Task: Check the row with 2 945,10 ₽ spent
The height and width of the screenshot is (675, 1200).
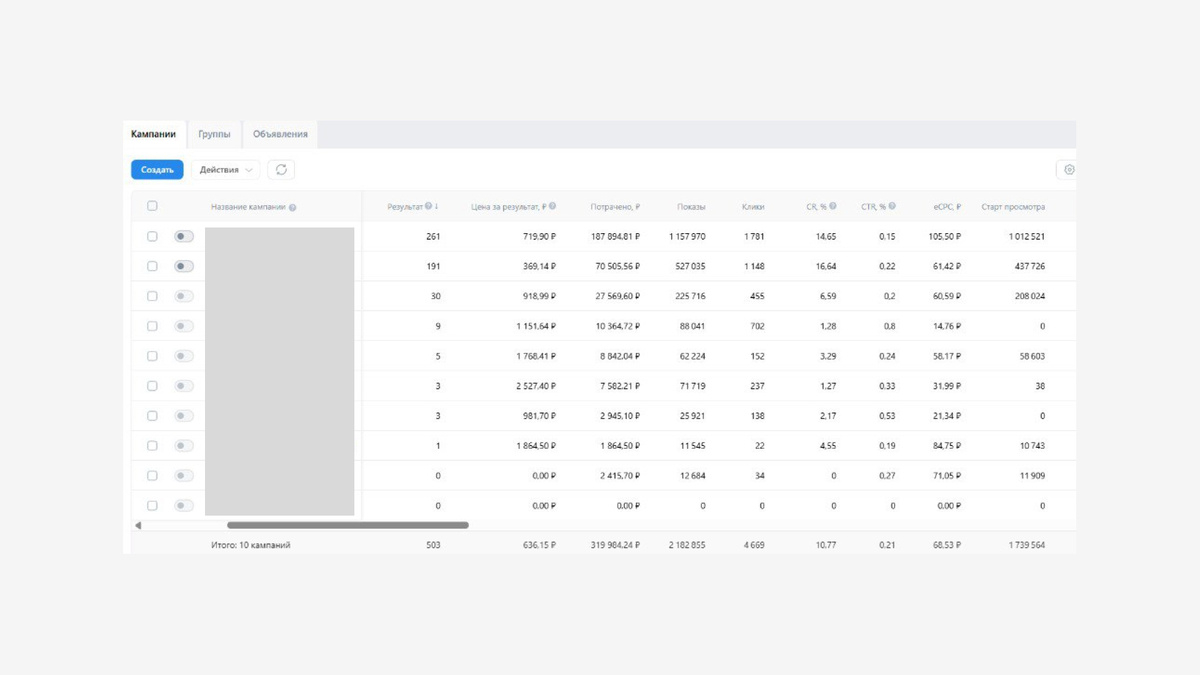Action: click(x=152, y=416)
